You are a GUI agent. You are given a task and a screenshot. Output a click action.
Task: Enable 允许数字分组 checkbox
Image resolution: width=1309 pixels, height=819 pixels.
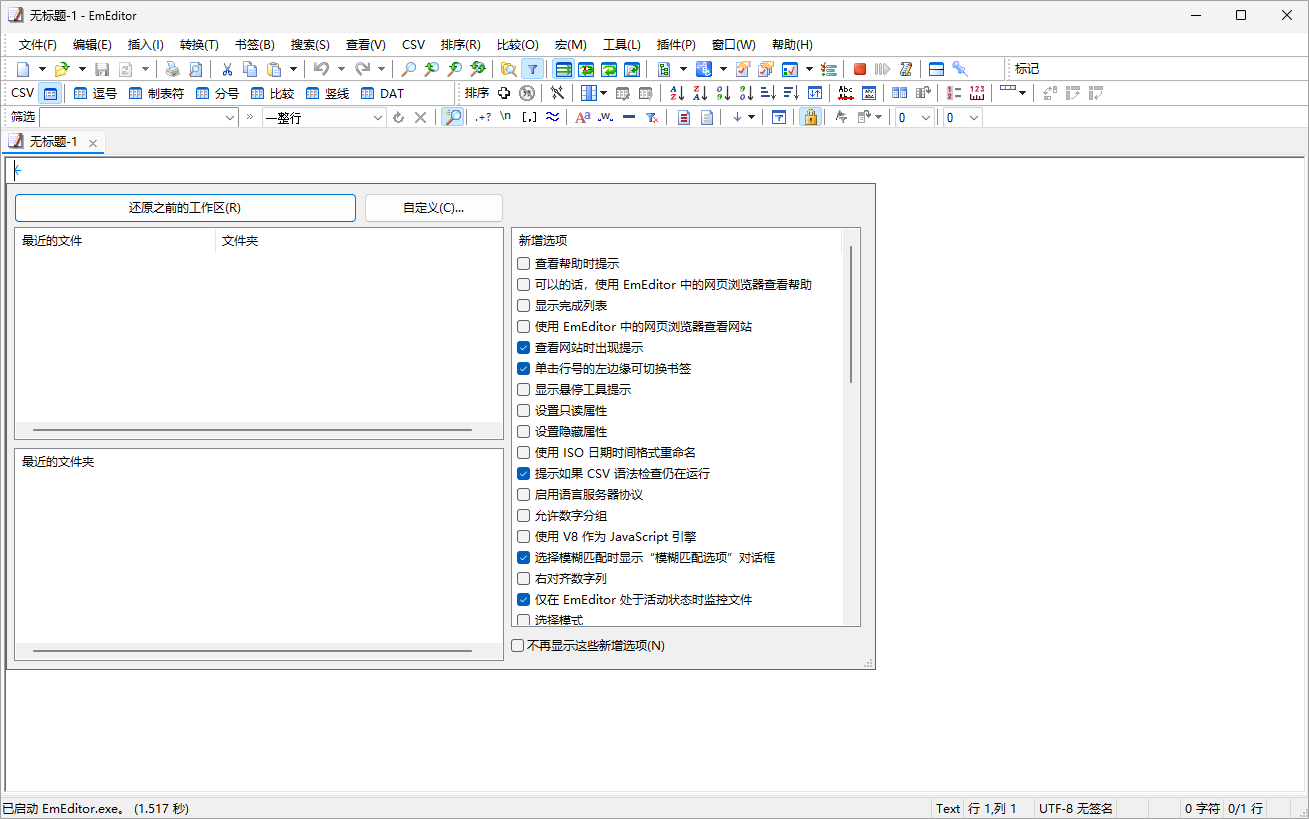(x=523, y=516)
